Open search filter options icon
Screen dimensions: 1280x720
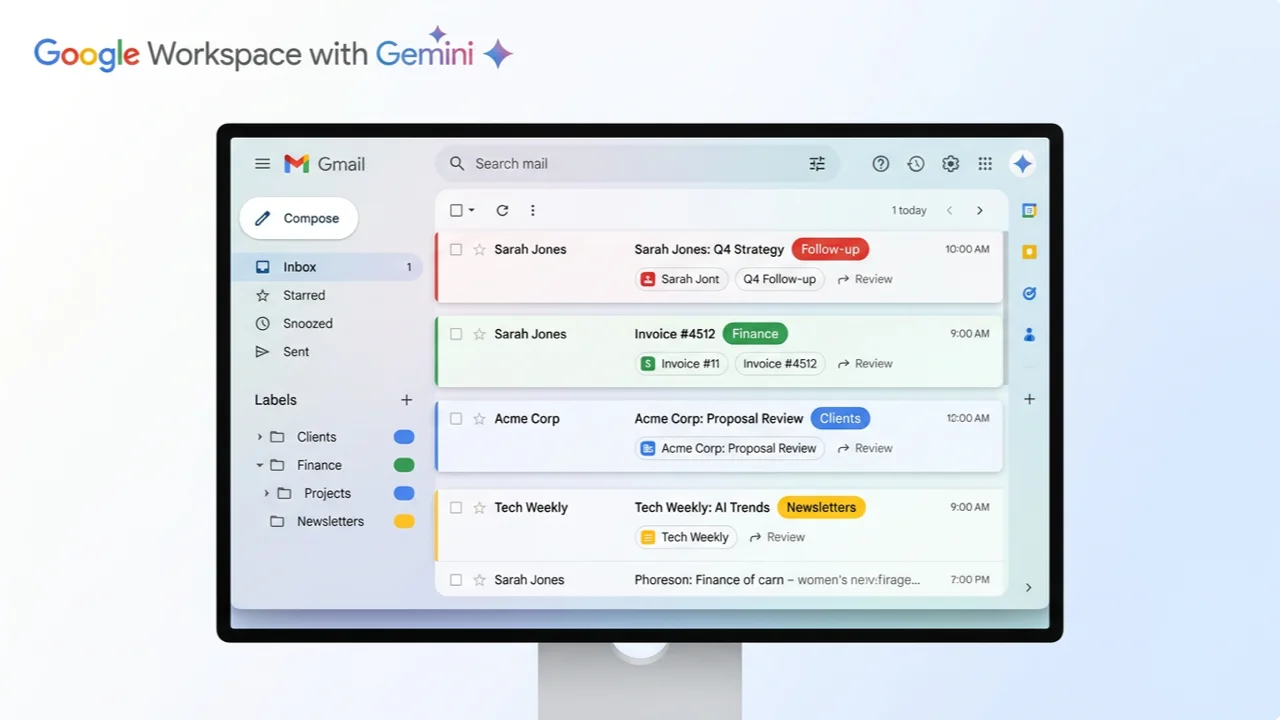click(817, 164)
